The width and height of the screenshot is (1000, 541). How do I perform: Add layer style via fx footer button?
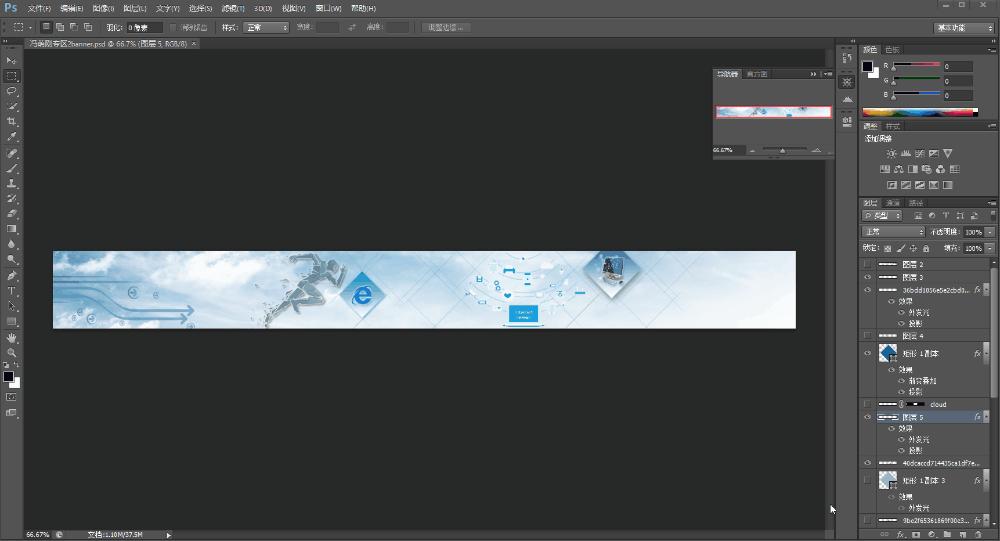click(x=901, y=535)
